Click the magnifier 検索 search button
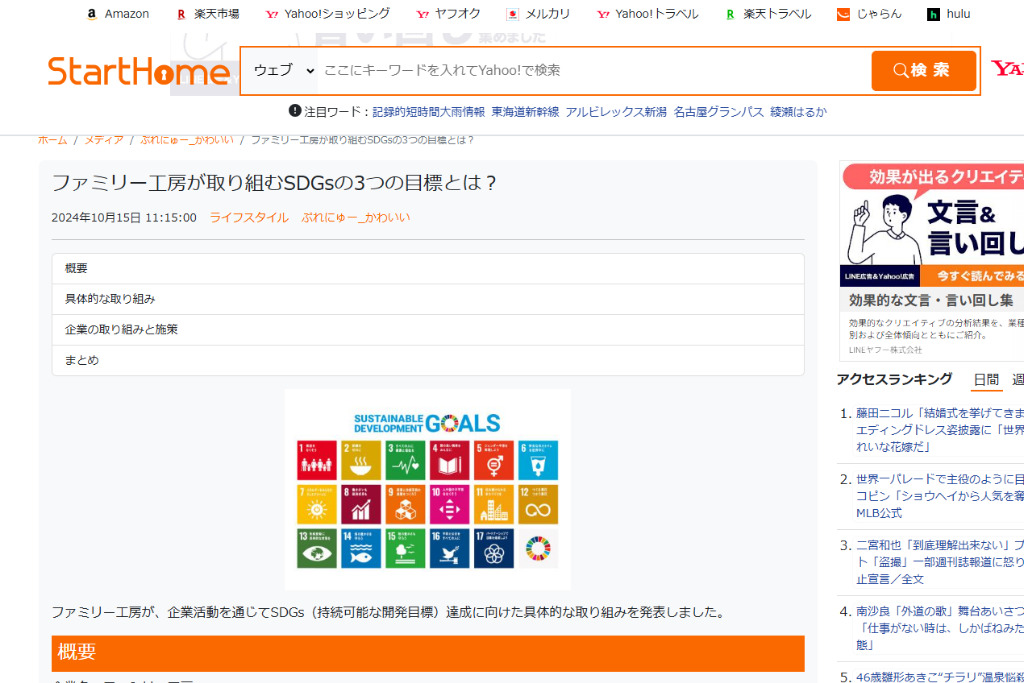Image resolution: width=1024 pixels, height=683 pixels. 923,71
